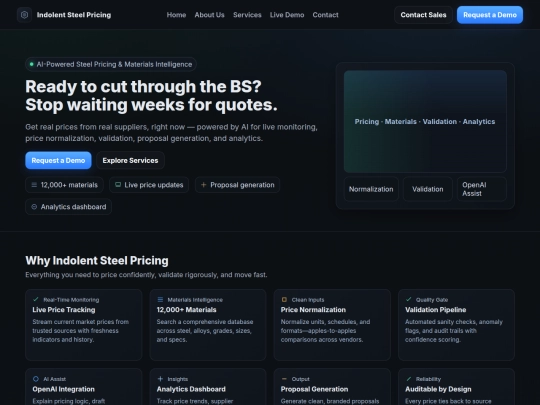Image resolution: width=540 pixels, height=405 pixels.
Task: Click the Explore Services button
Action: click(x=130, y=160)
